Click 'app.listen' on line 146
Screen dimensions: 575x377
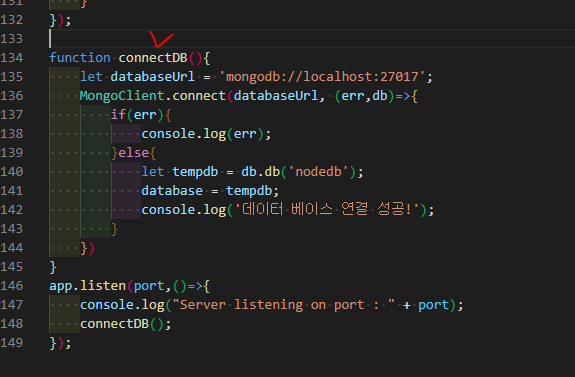click(88, 286)
